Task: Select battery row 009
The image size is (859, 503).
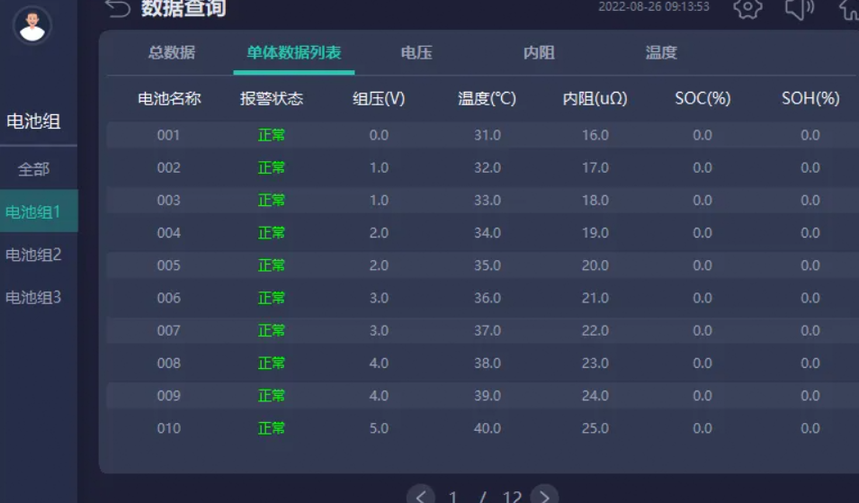Action: [x=482, y=396]
